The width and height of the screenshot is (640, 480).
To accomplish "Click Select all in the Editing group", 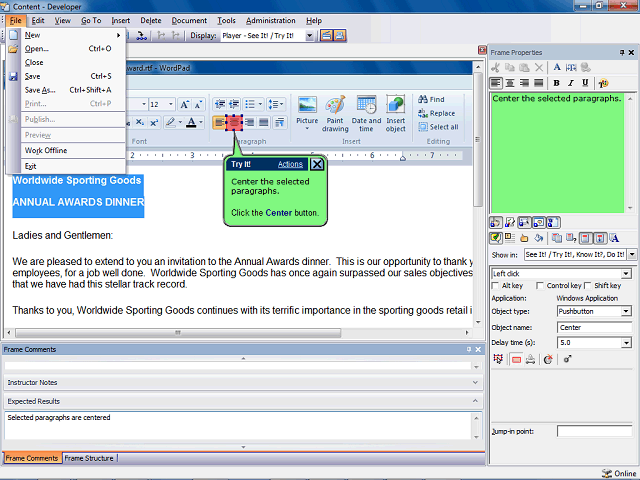I will tap(438, 127).
